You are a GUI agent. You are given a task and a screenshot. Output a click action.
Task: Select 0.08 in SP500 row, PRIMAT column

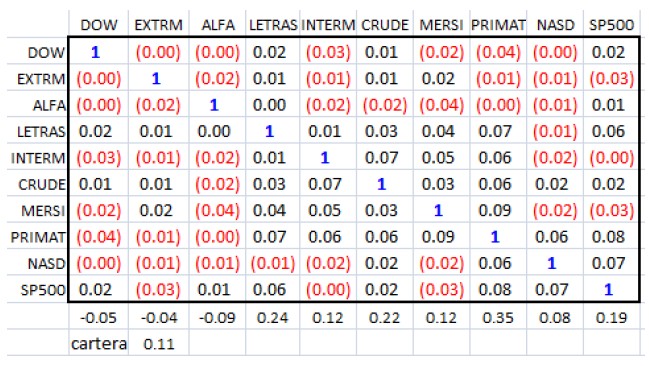coord(498,290)
